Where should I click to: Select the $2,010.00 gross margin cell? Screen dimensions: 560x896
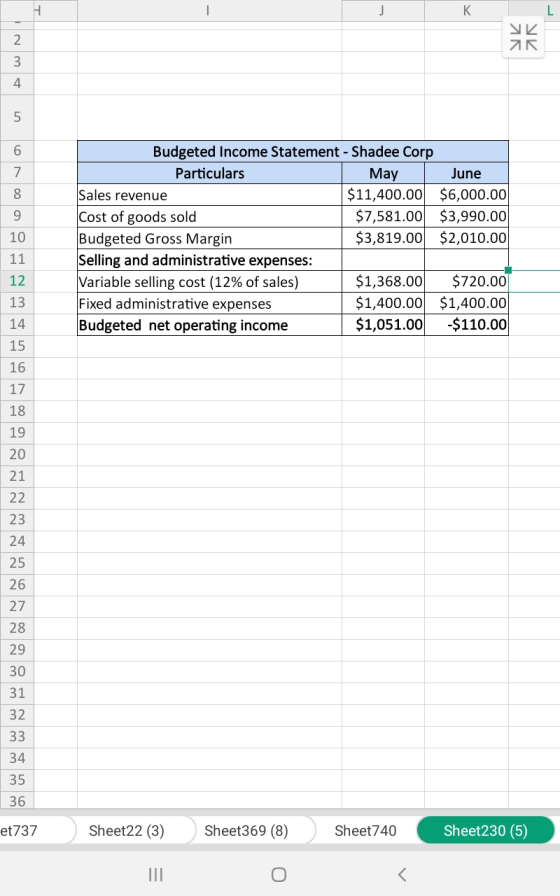(466, 238)
